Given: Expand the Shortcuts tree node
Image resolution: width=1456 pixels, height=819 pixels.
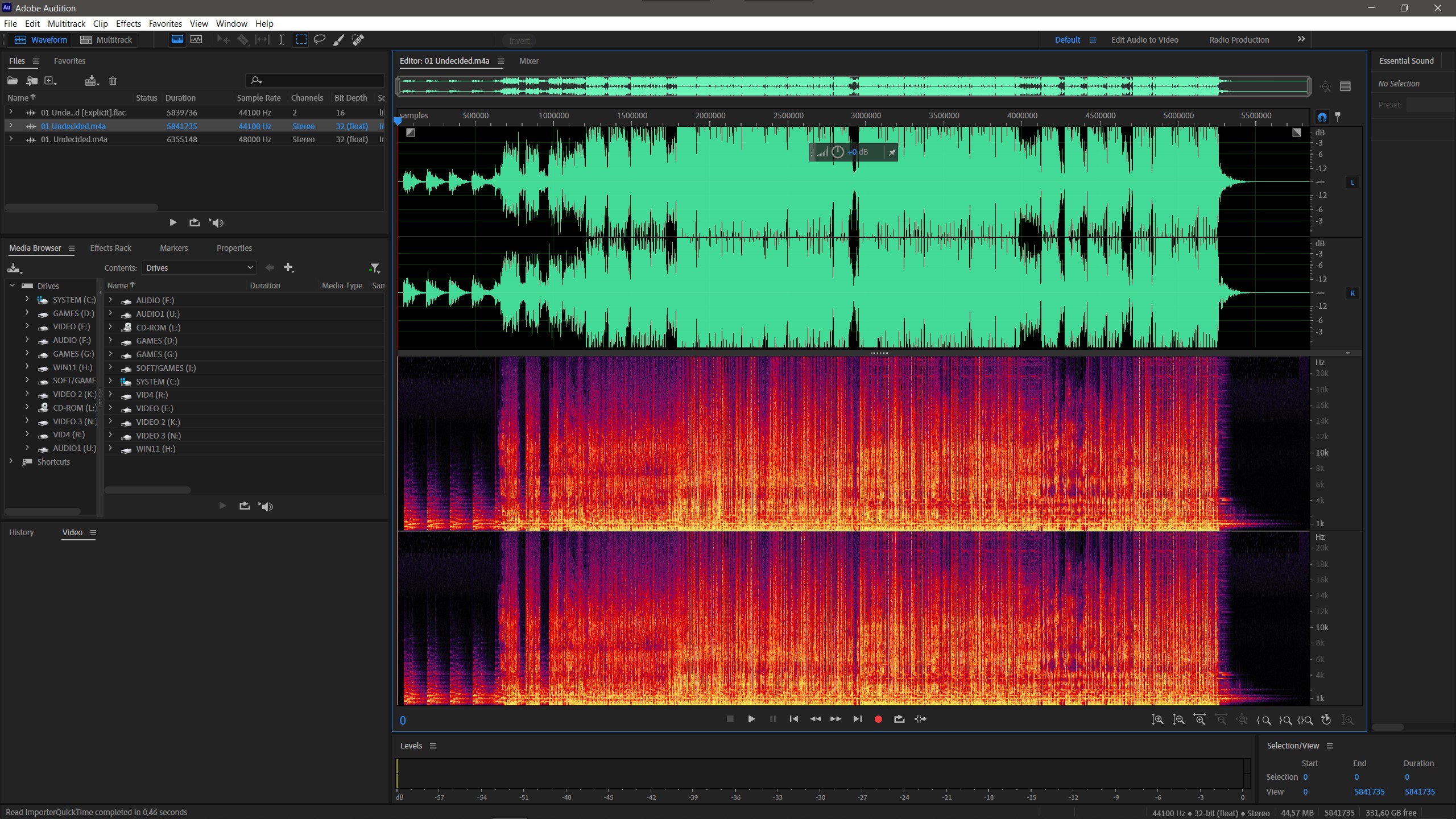Looking at the screenshot, I should 11,461.
